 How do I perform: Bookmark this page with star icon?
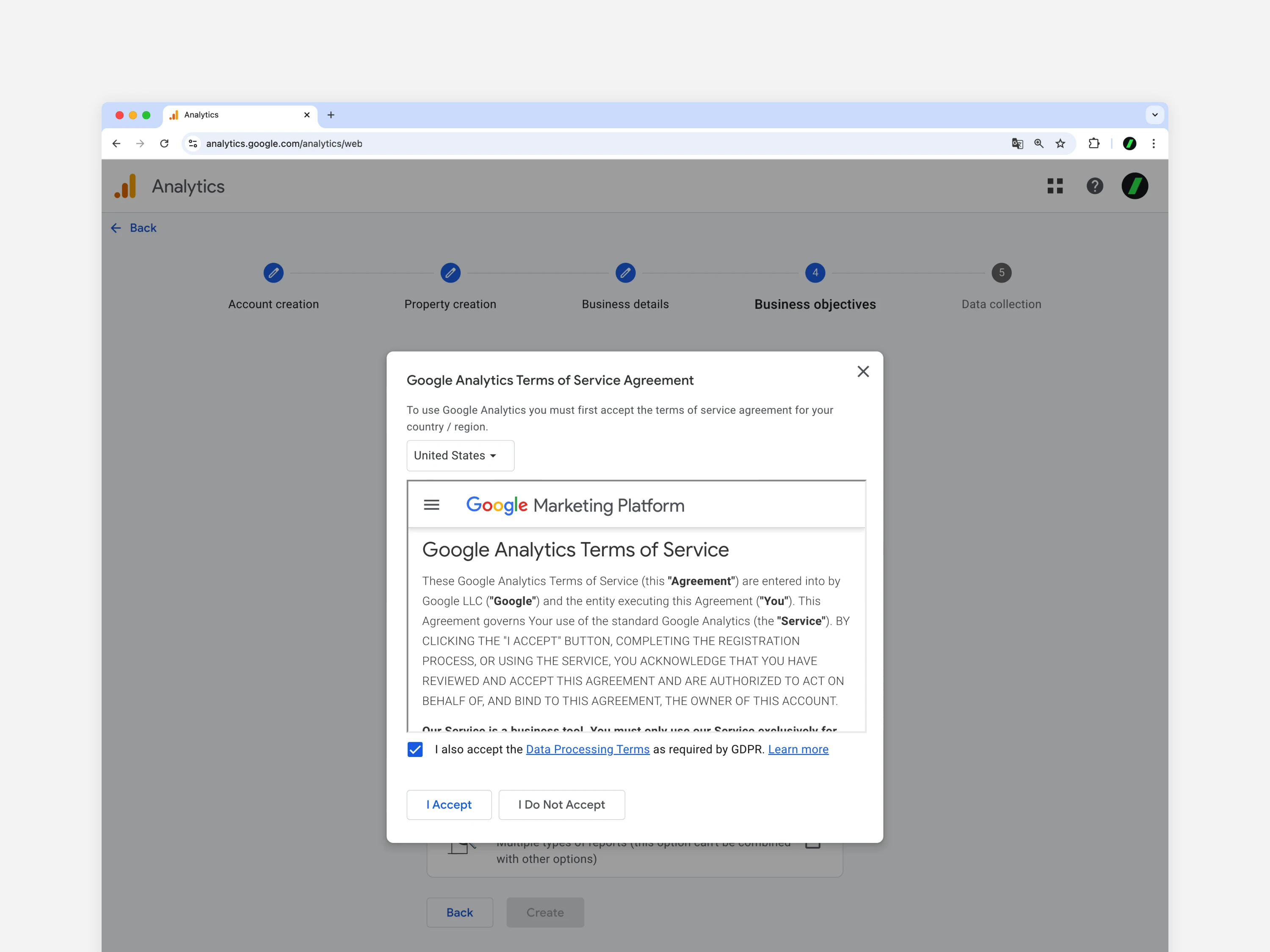coord(1060,143)
